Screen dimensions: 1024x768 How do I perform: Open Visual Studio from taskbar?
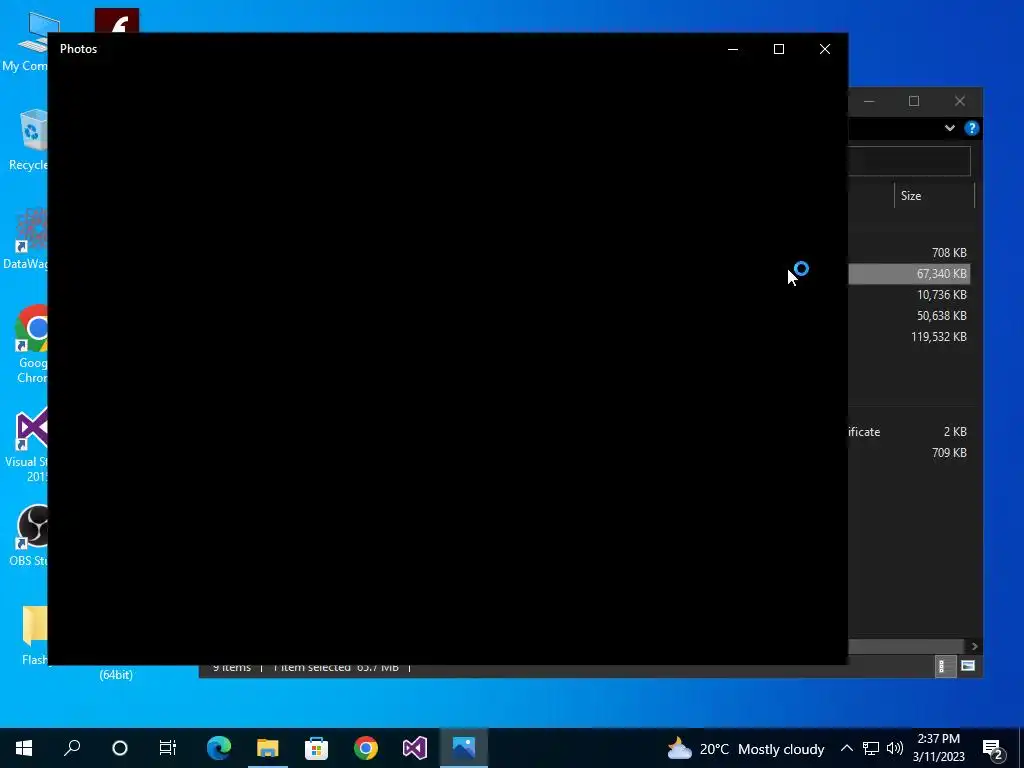(x=415, y=748)
